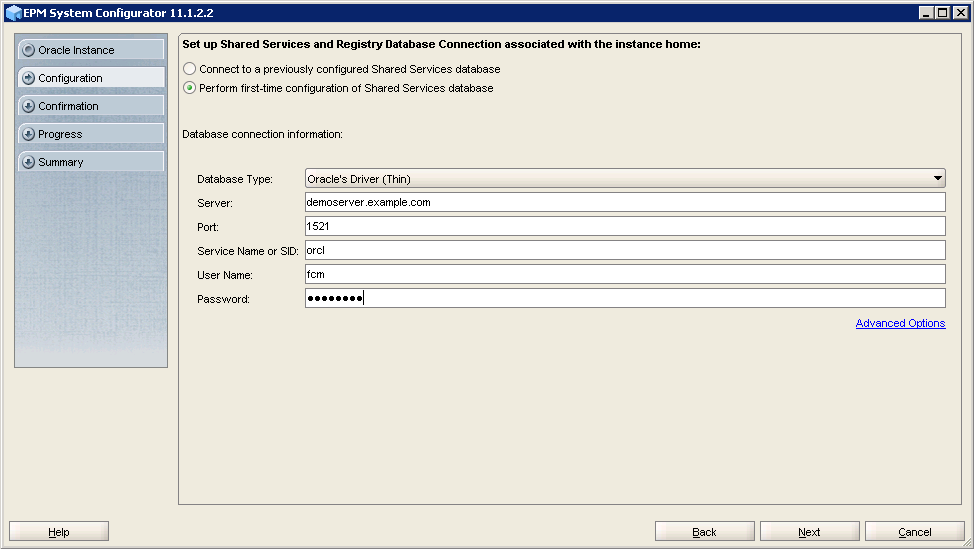
Task: Switch to the Summary sidebar step
Action: tap(90, 162)
